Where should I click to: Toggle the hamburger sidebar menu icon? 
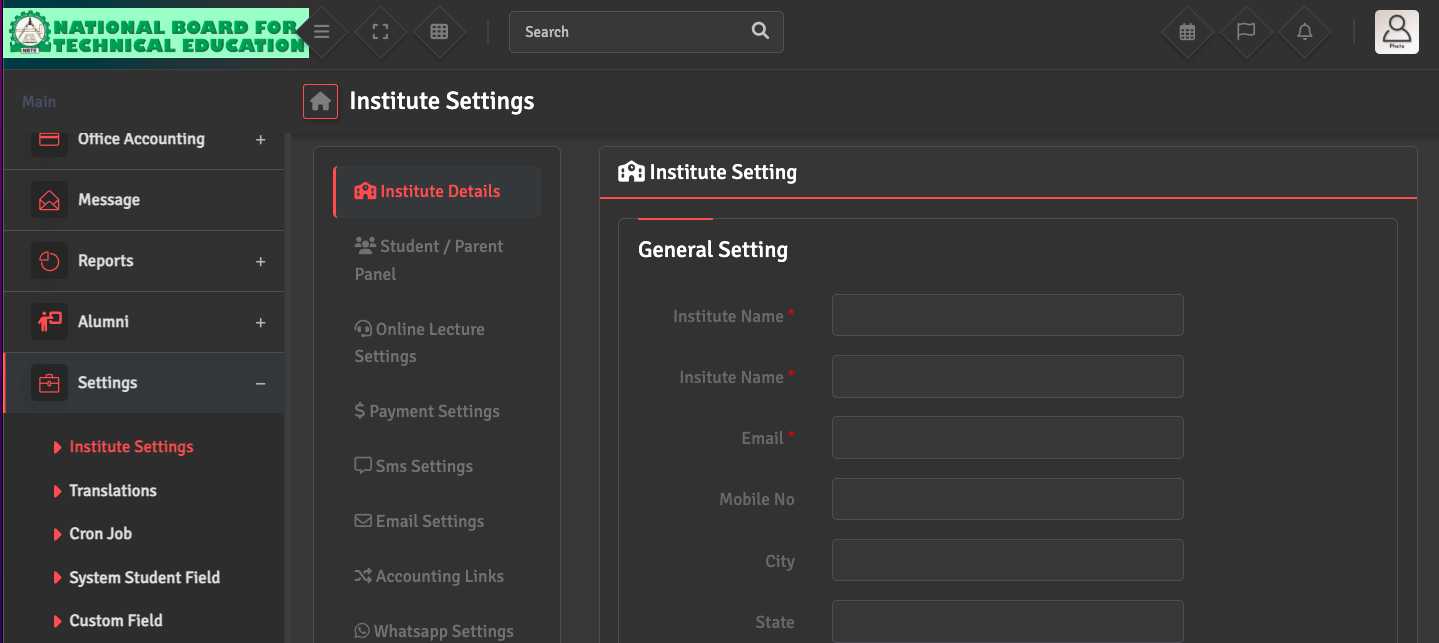click(x=321, y=32)
